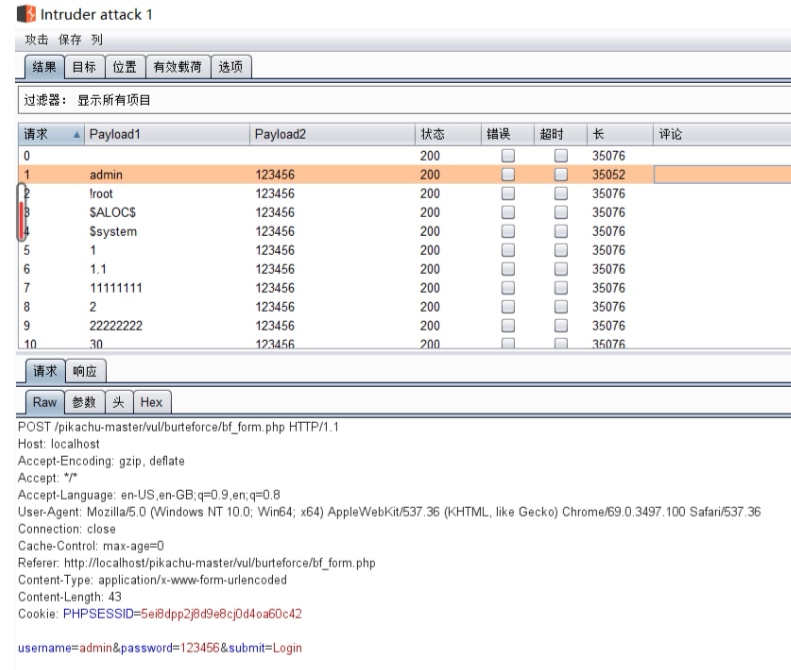The image size is (791, 670).
Task: Select request row 0
Action: 405,155
